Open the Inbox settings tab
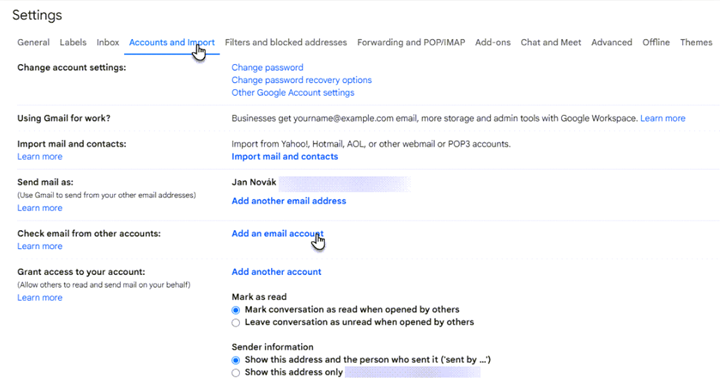Viewport: 720px width, 381px height. click(108, 42)
